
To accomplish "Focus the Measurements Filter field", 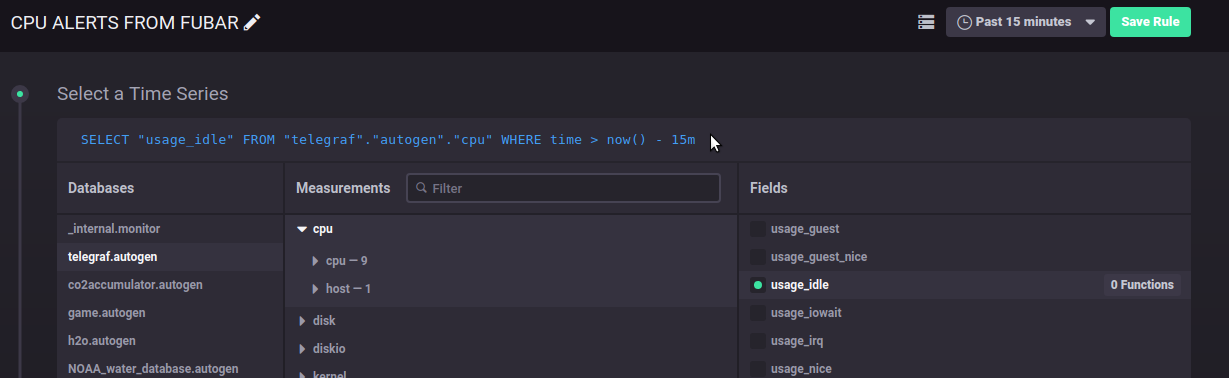I will (563, 188).
